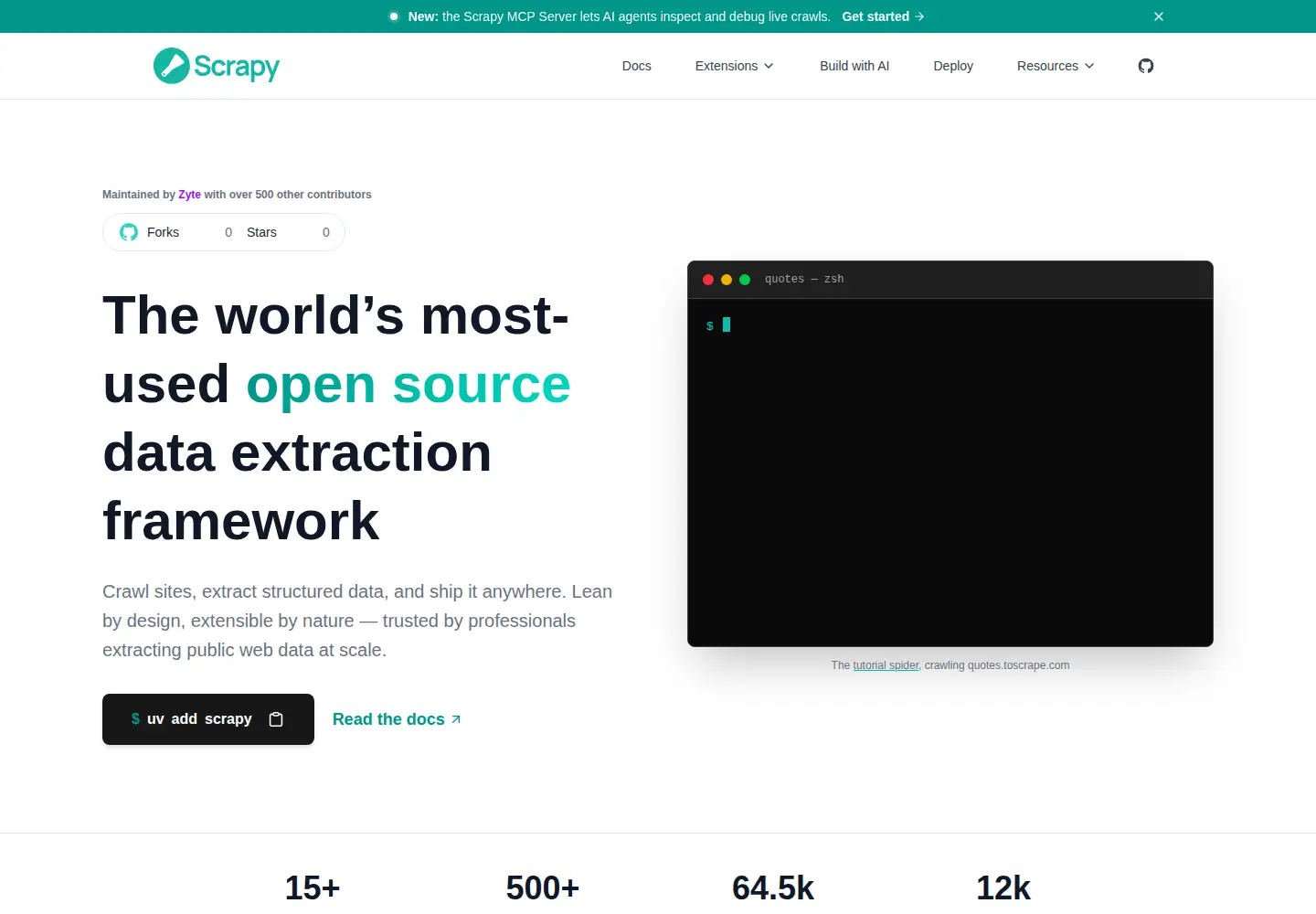Expand the Resources dropdown menu
Image resolution: width=1316 pixels, height=914 pixels.
[x=1056, y=66]
